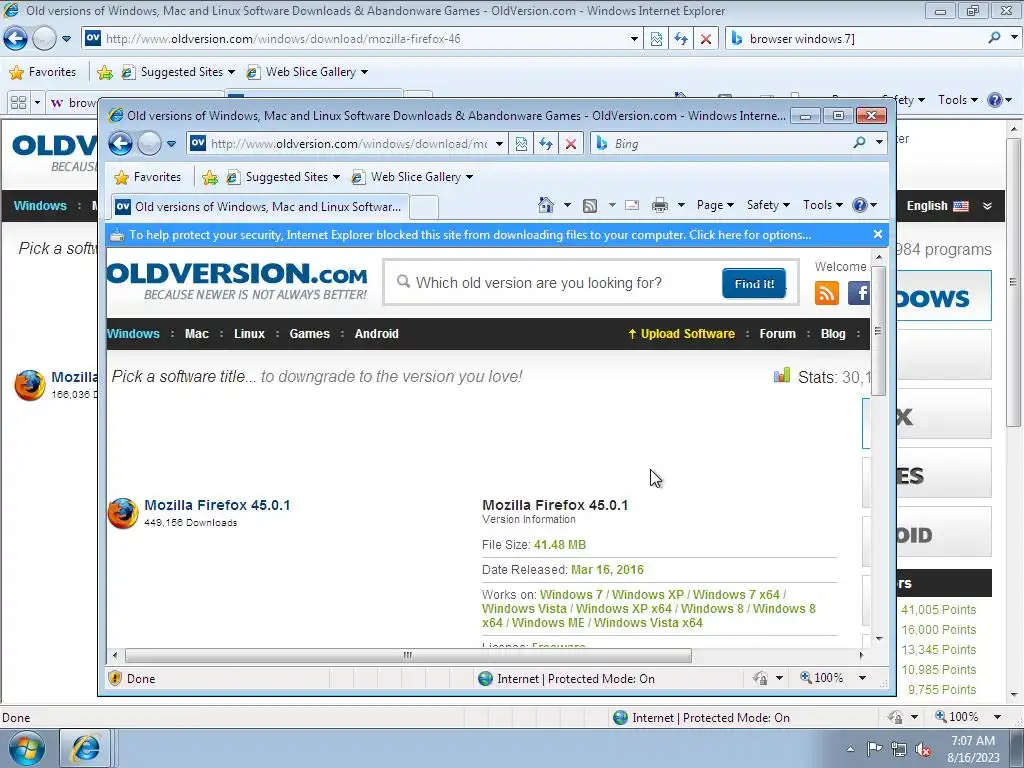The height and width of the screenshot is (768, 1024).
Task: Click RSS feeds icon in front toolbar
Action: [x=590, y=206]
